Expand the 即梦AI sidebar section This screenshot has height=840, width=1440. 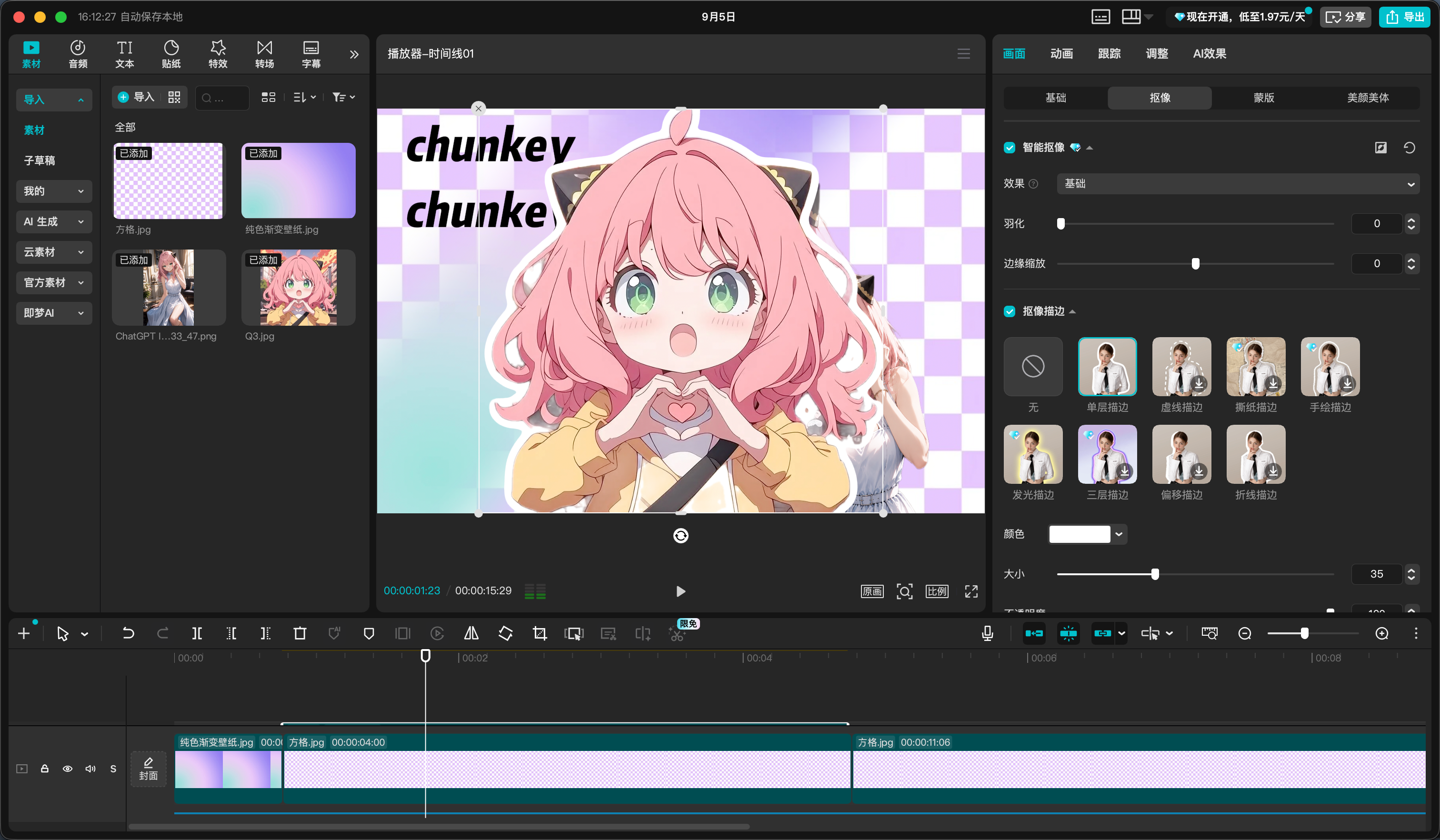54,313
